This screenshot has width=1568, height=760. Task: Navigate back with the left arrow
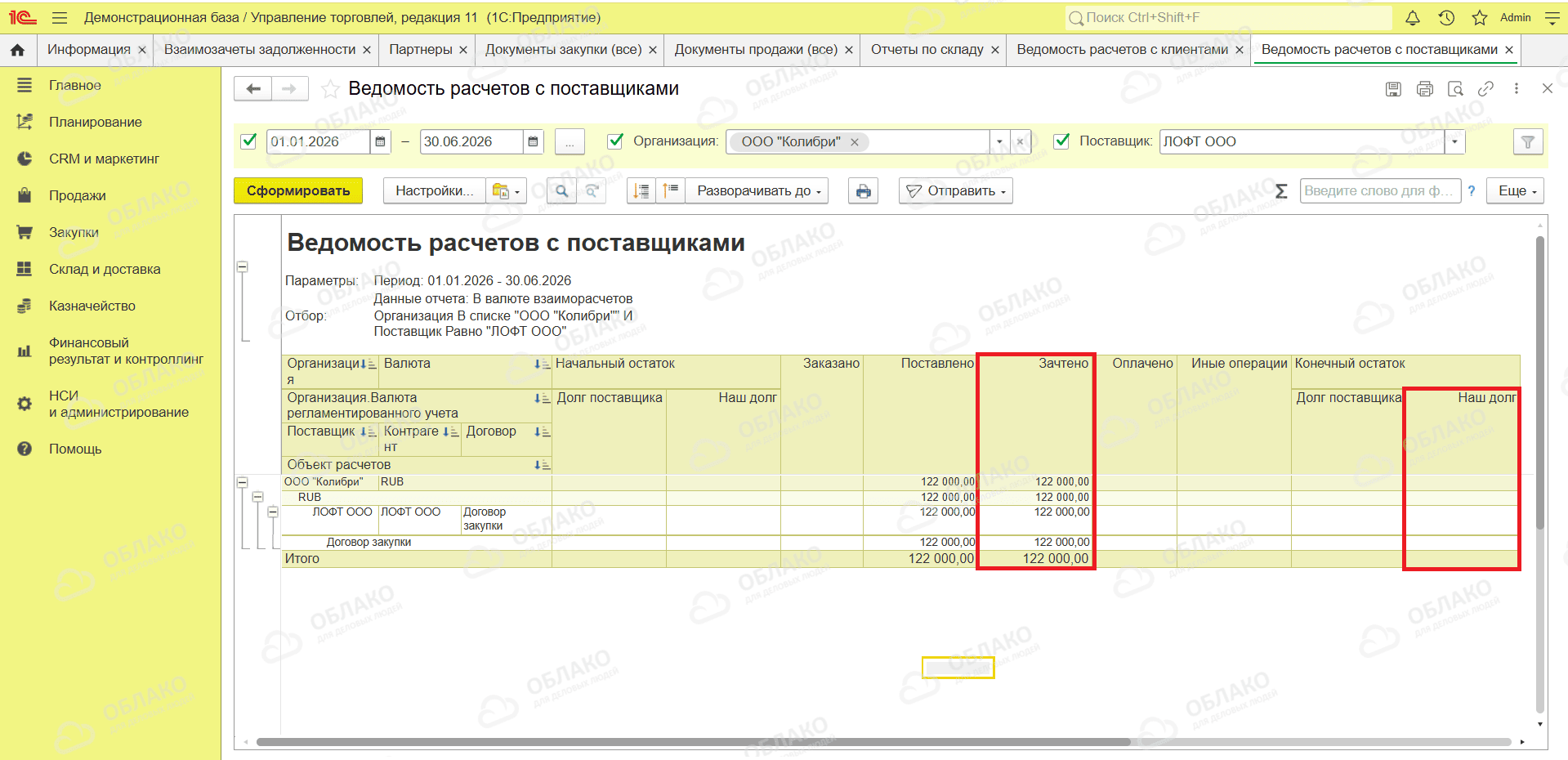tap(253, 88)
